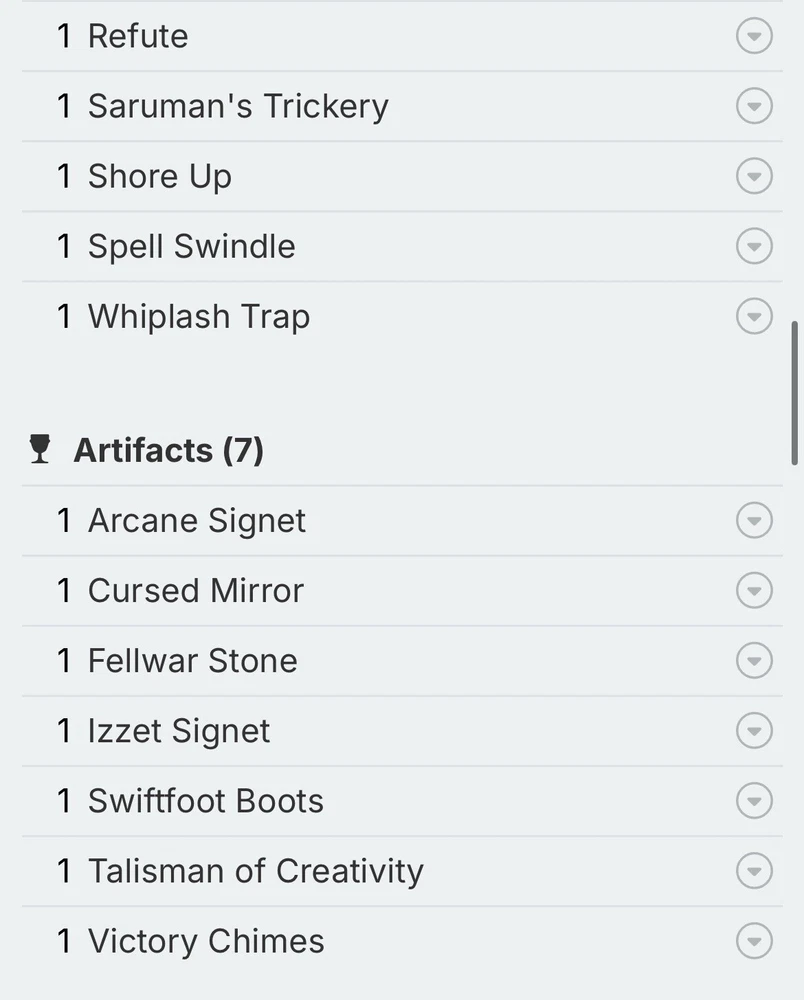
Task: Expand options for Saruman's Trickery
Action: [x=754, y=107]
